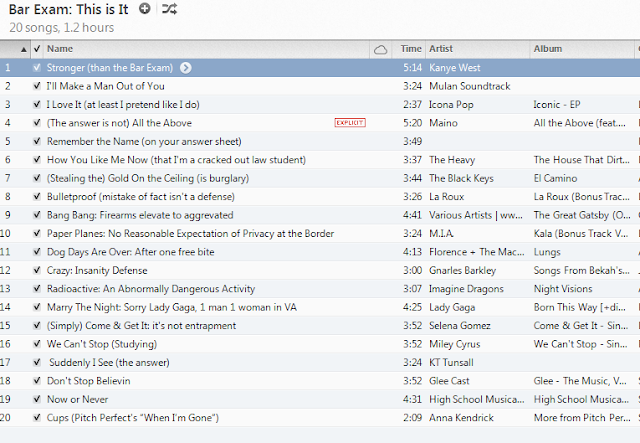Uncheck Suddenly I See checkbox
Screen dimensions: 640x443
[x=37, y=363]
